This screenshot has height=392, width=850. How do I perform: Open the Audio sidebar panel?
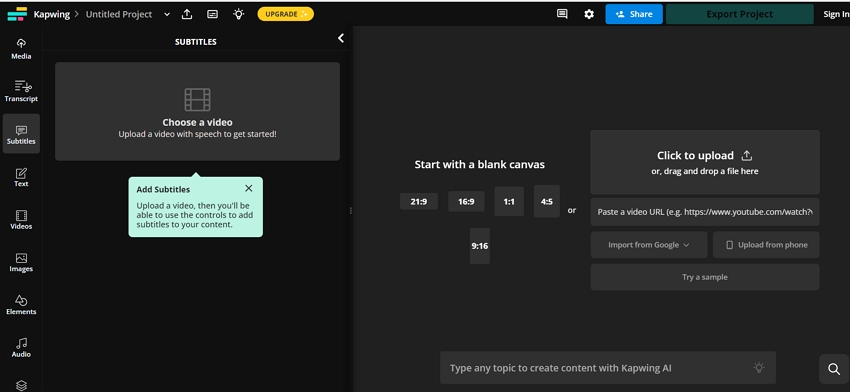21,347
